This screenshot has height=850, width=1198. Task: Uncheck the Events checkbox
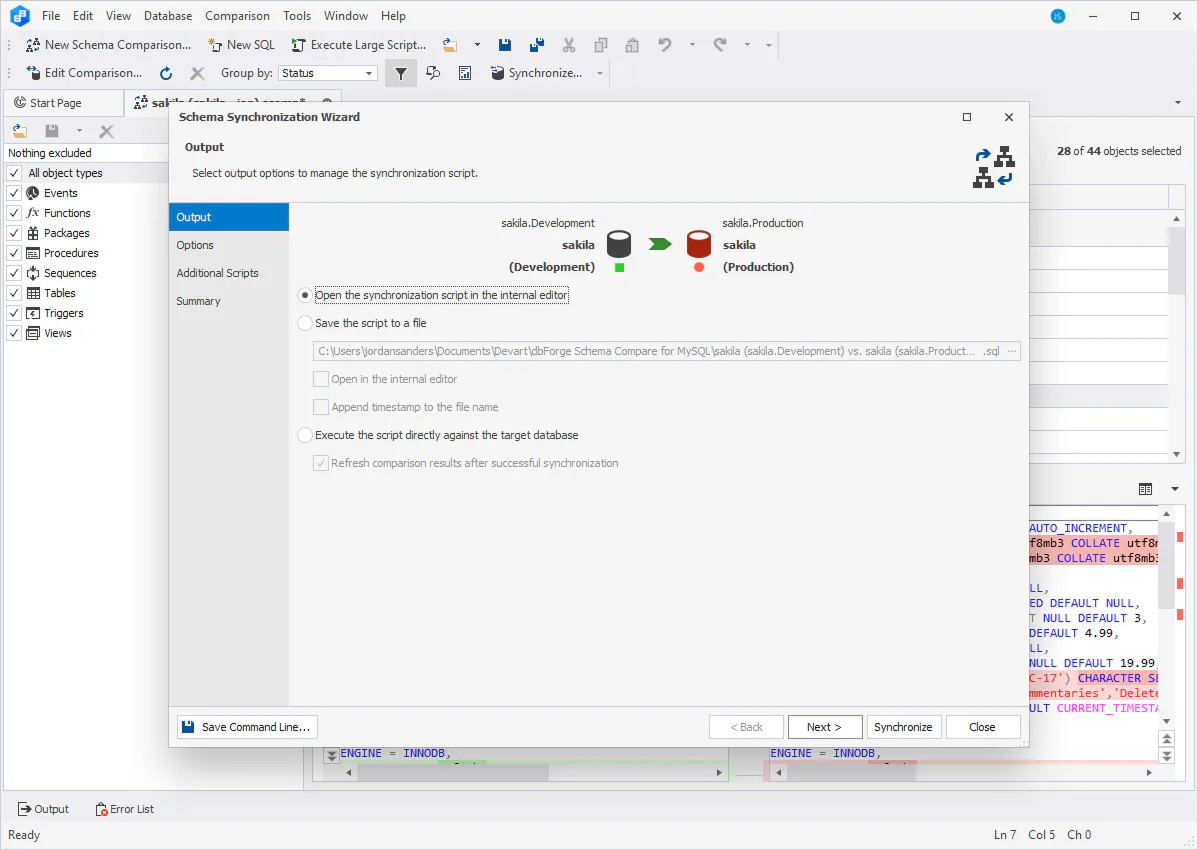click(x=14, y=193)
